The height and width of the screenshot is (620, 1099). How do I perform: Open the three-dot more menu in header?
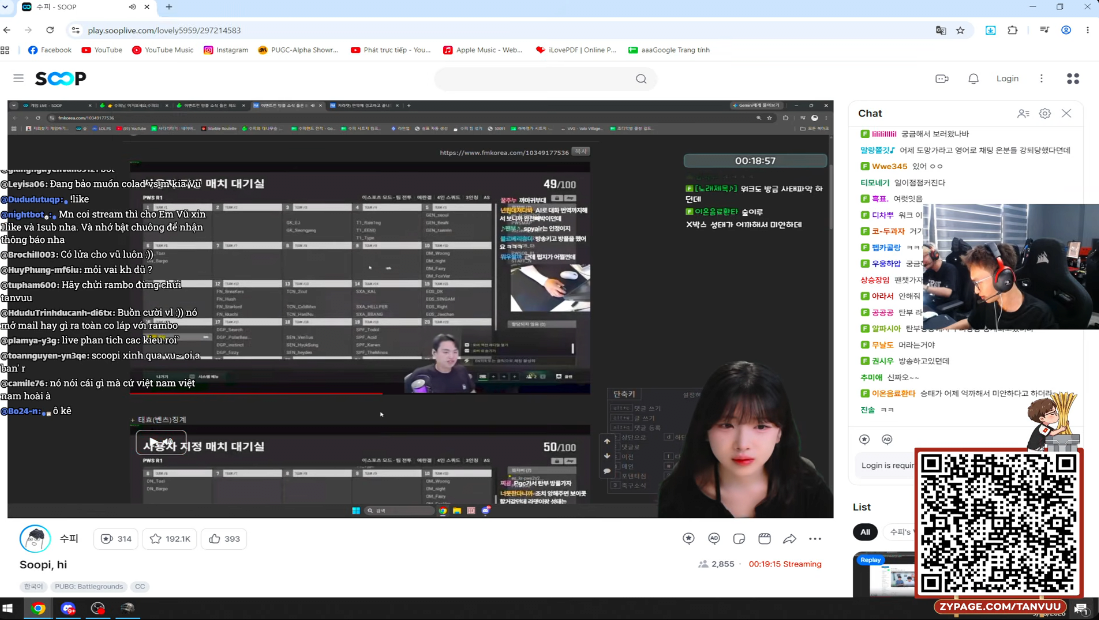pos(1042,78)
